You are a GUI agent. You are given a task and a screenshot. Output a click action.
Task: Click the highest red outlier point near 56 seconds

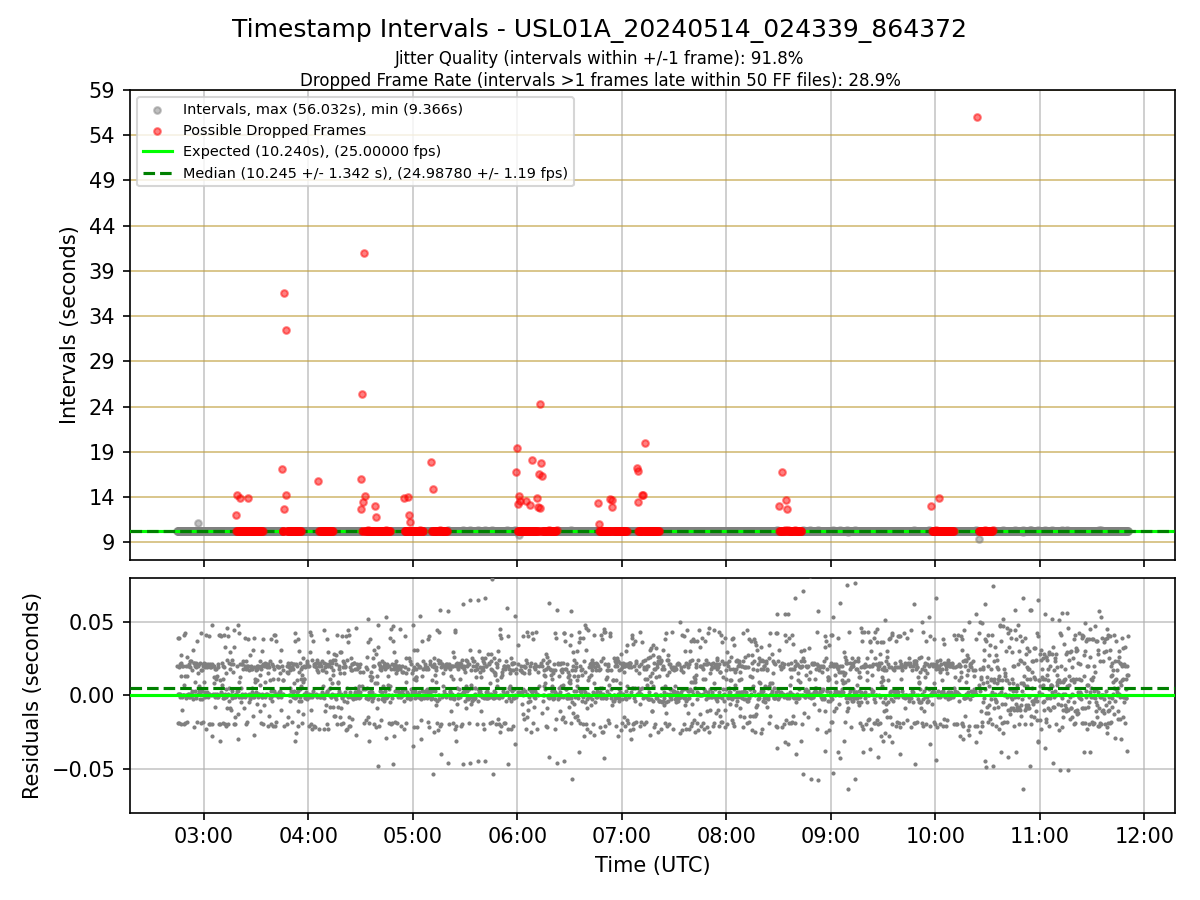coord(977,117)
